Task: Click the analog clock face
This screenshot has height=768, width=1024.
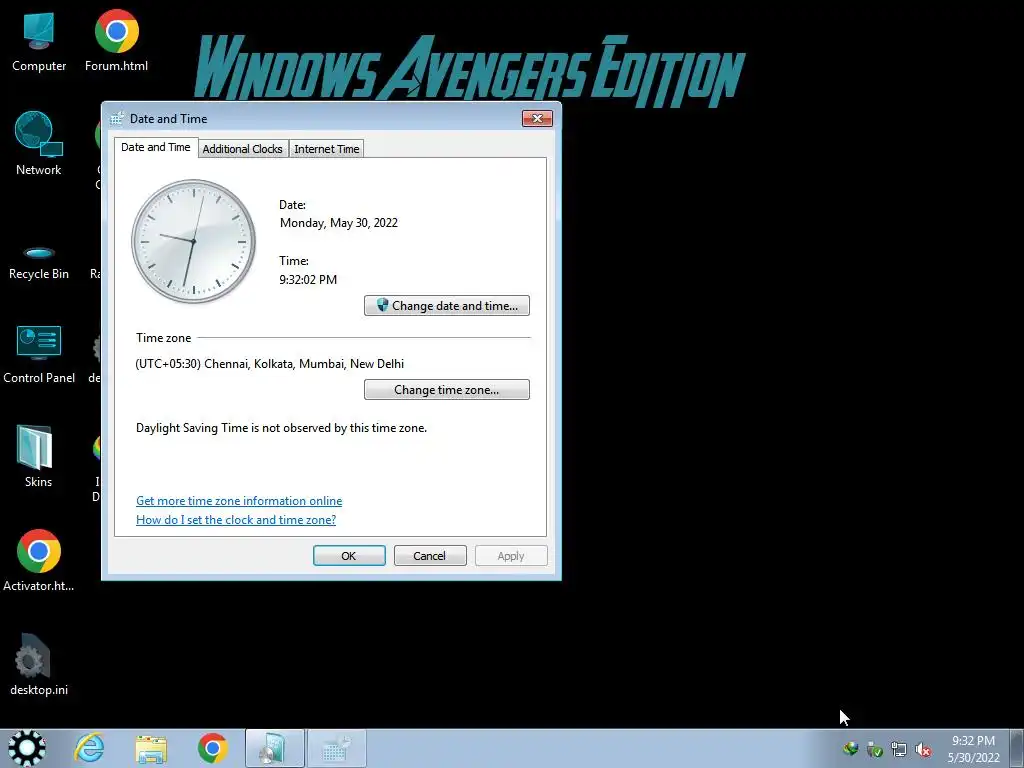Action: 193,241
